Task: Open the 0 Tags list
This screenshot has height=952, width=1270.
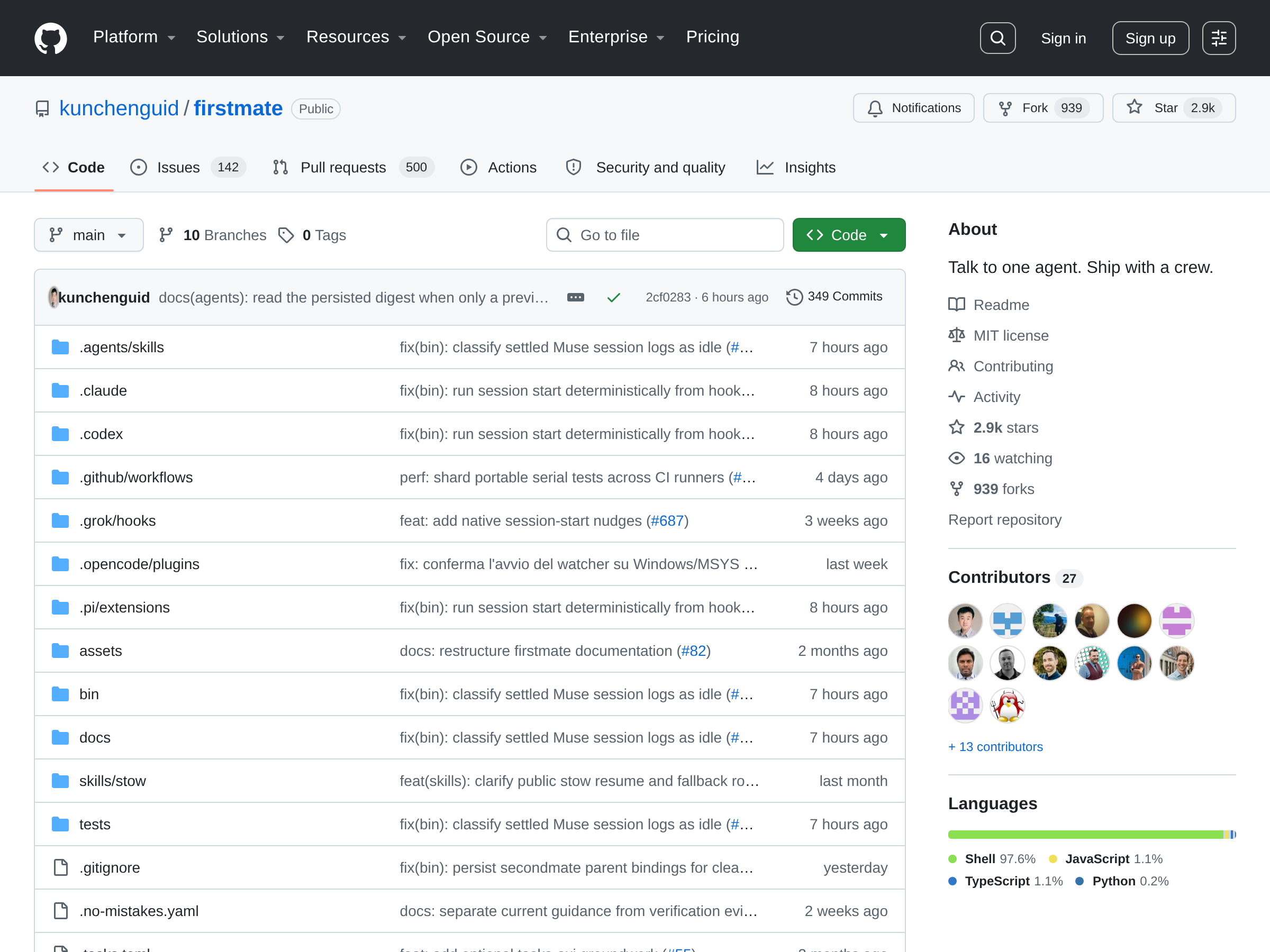Action: point(312,235)
